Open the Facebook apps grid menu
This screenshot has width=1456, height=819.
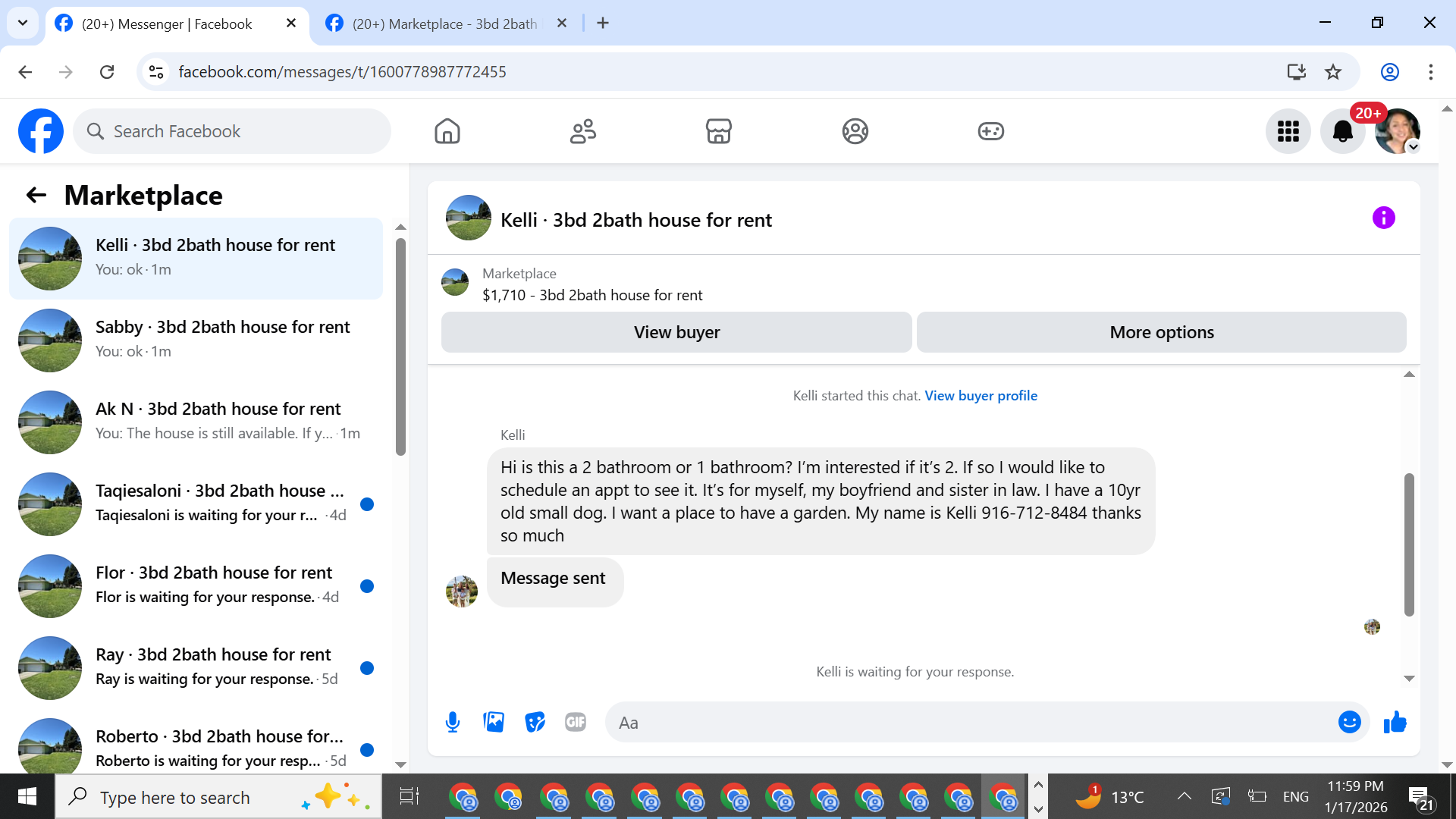click(x=1288, y=131)
